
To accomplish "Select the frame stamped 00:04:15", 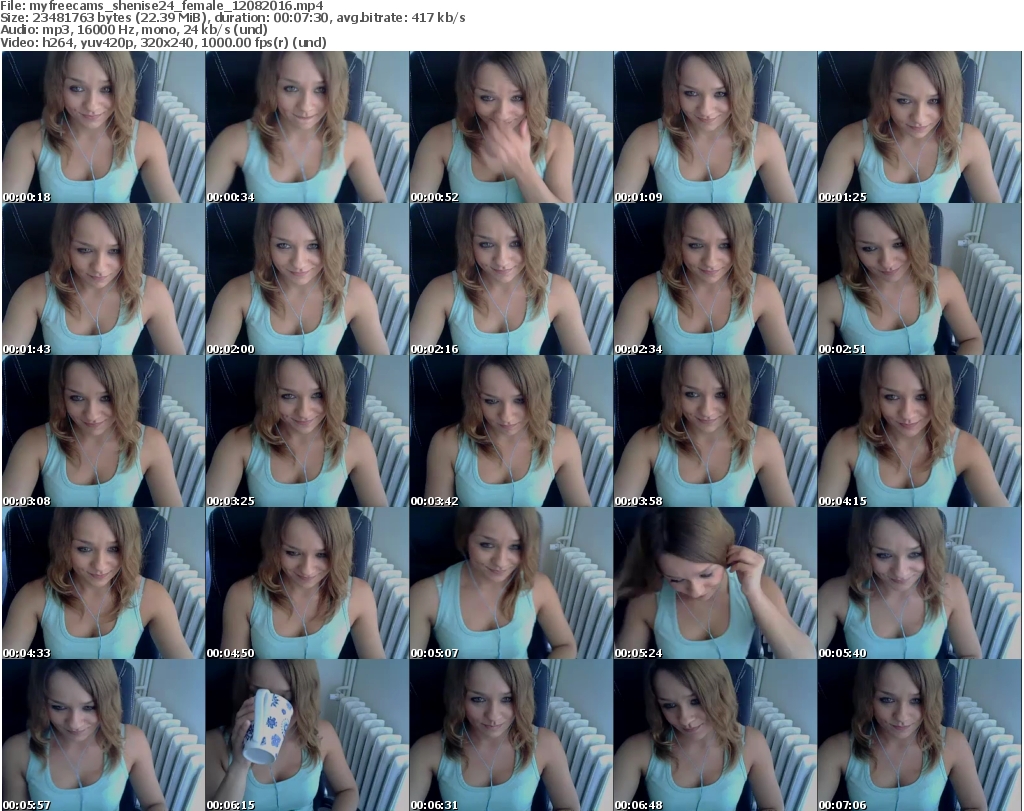I will pos(919,431).
